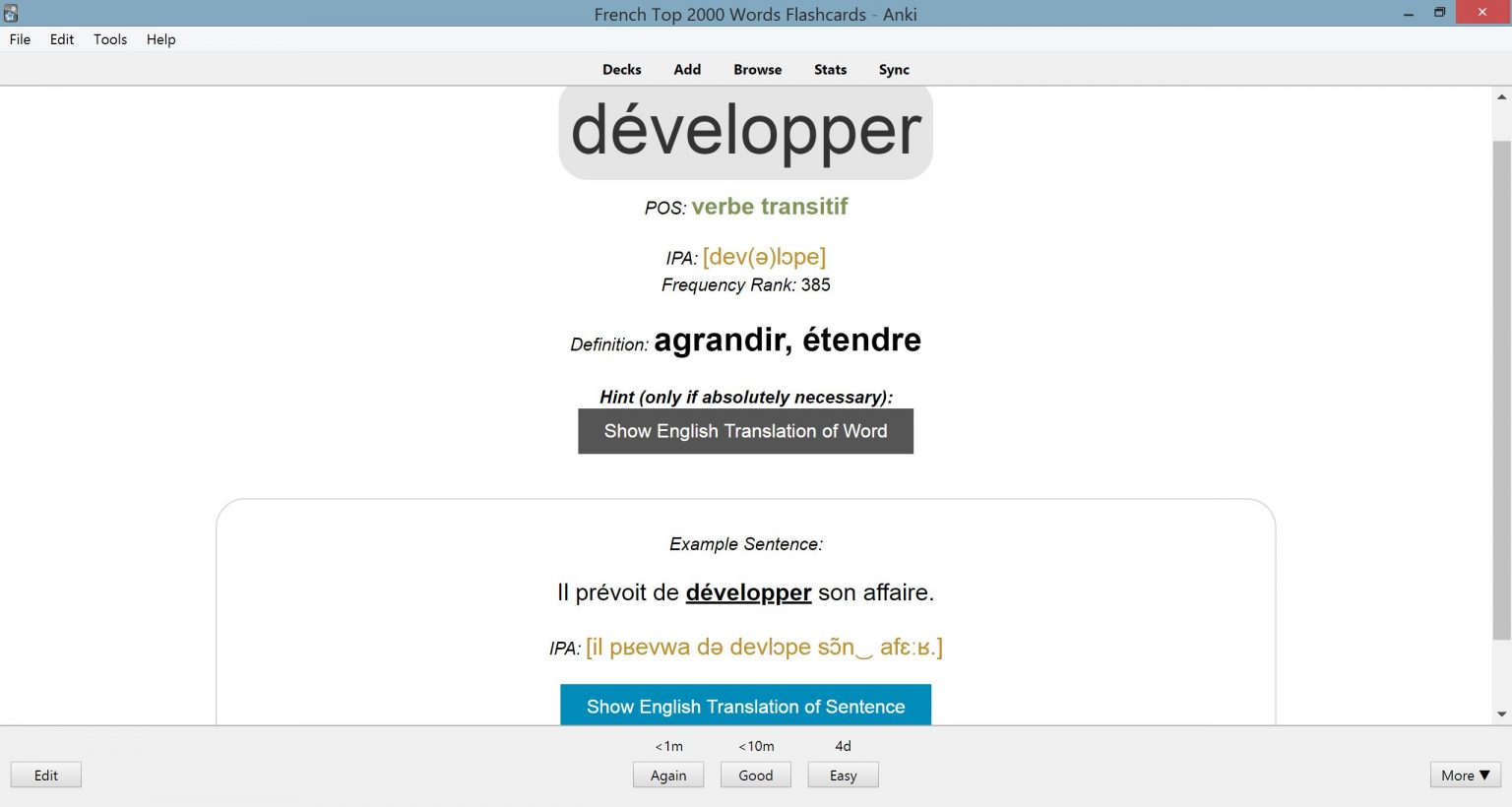Open the Add card dialog
The width and height of the screenshot is (1512, 807).
tap(687, 69)
